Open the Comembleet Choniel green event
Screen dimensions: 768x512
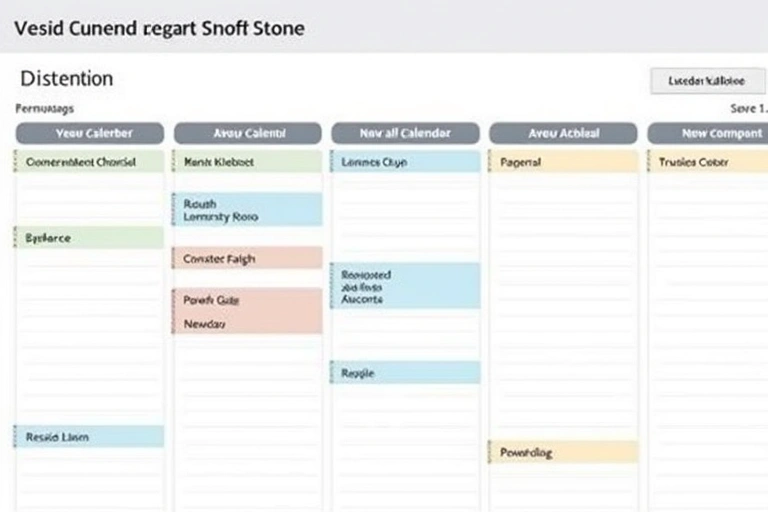89,161
